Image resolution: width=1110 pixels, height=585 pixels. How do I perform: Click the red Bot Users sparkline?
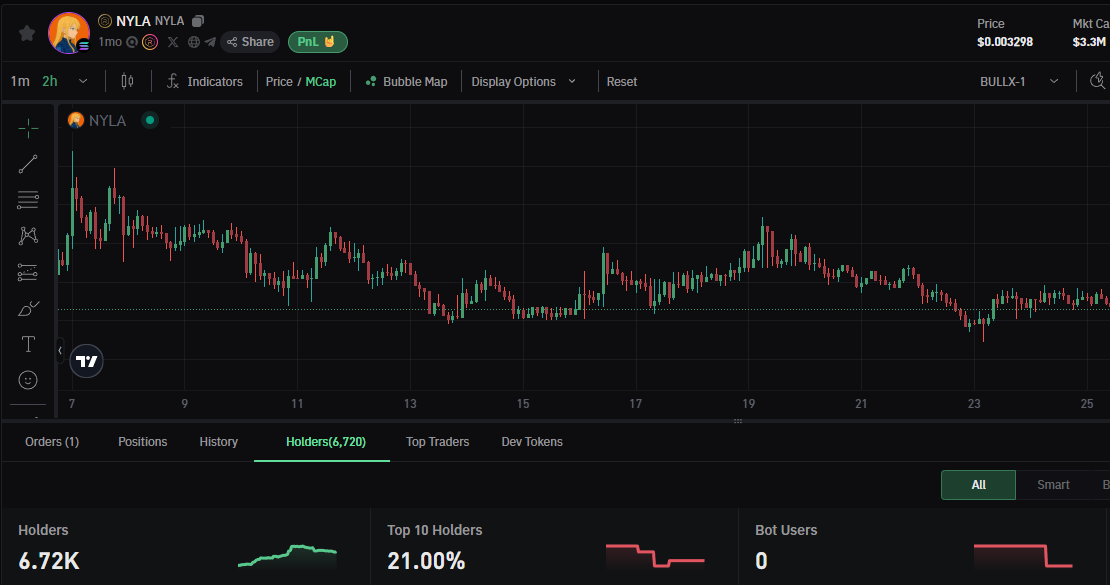click(1023, 556)
